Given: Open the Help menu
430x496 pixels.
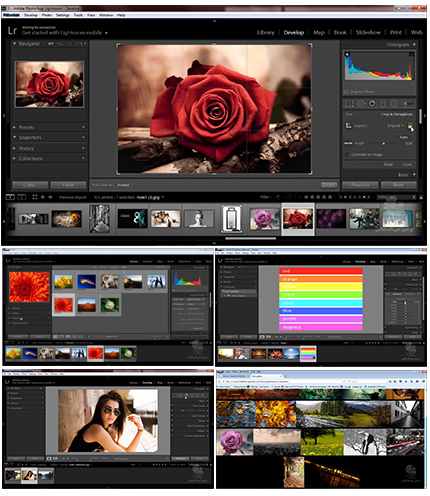Looking at the screenshot, I should 121,15.
